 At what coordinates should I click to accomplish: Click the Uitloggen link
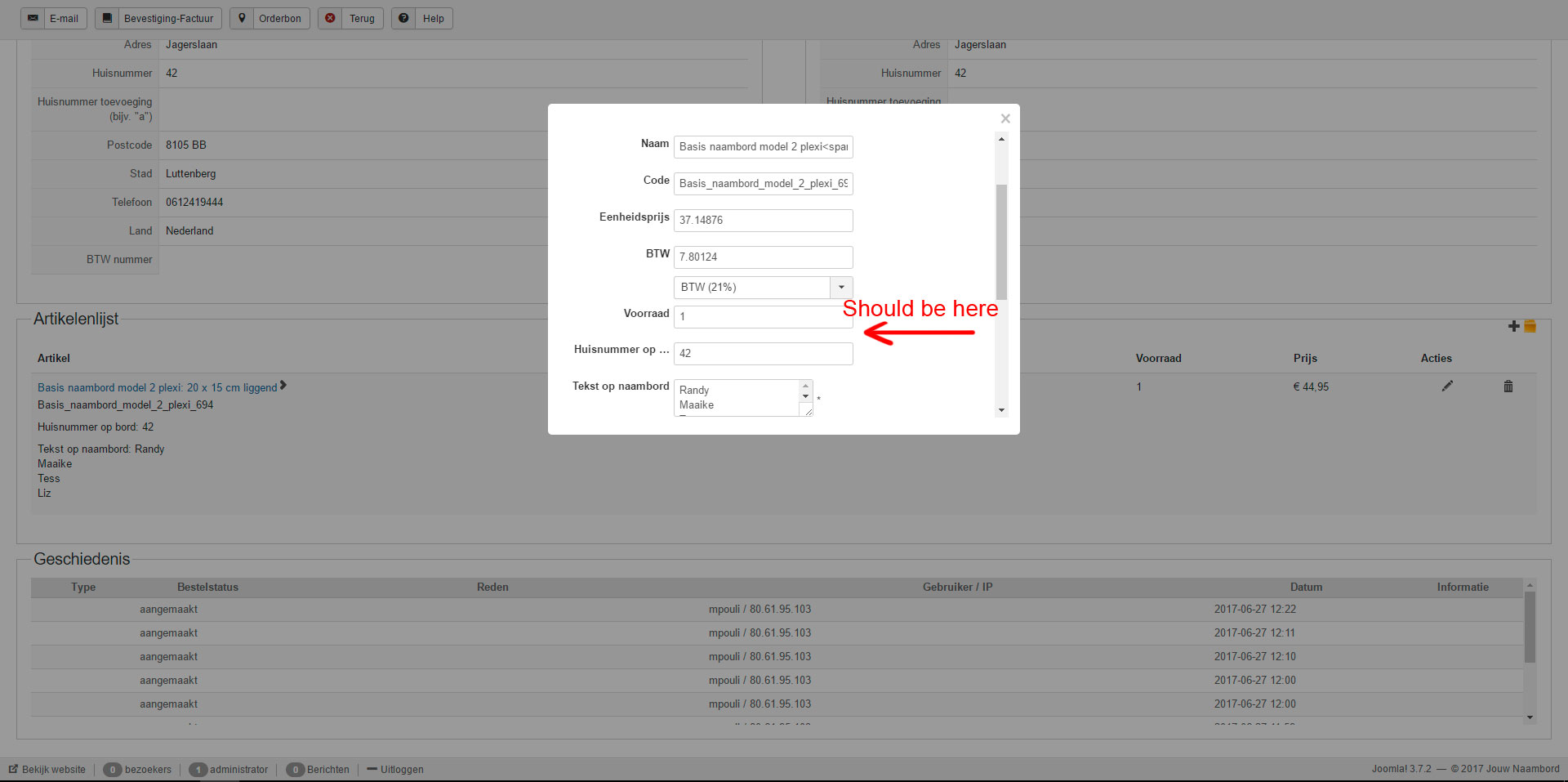coord(402,770)
